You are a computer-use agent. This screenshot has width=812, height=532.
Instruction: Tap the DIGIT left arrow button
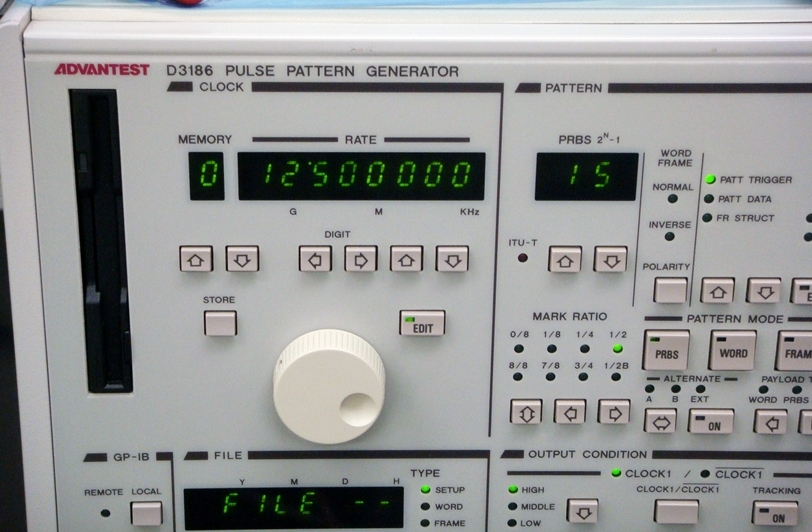315,259
